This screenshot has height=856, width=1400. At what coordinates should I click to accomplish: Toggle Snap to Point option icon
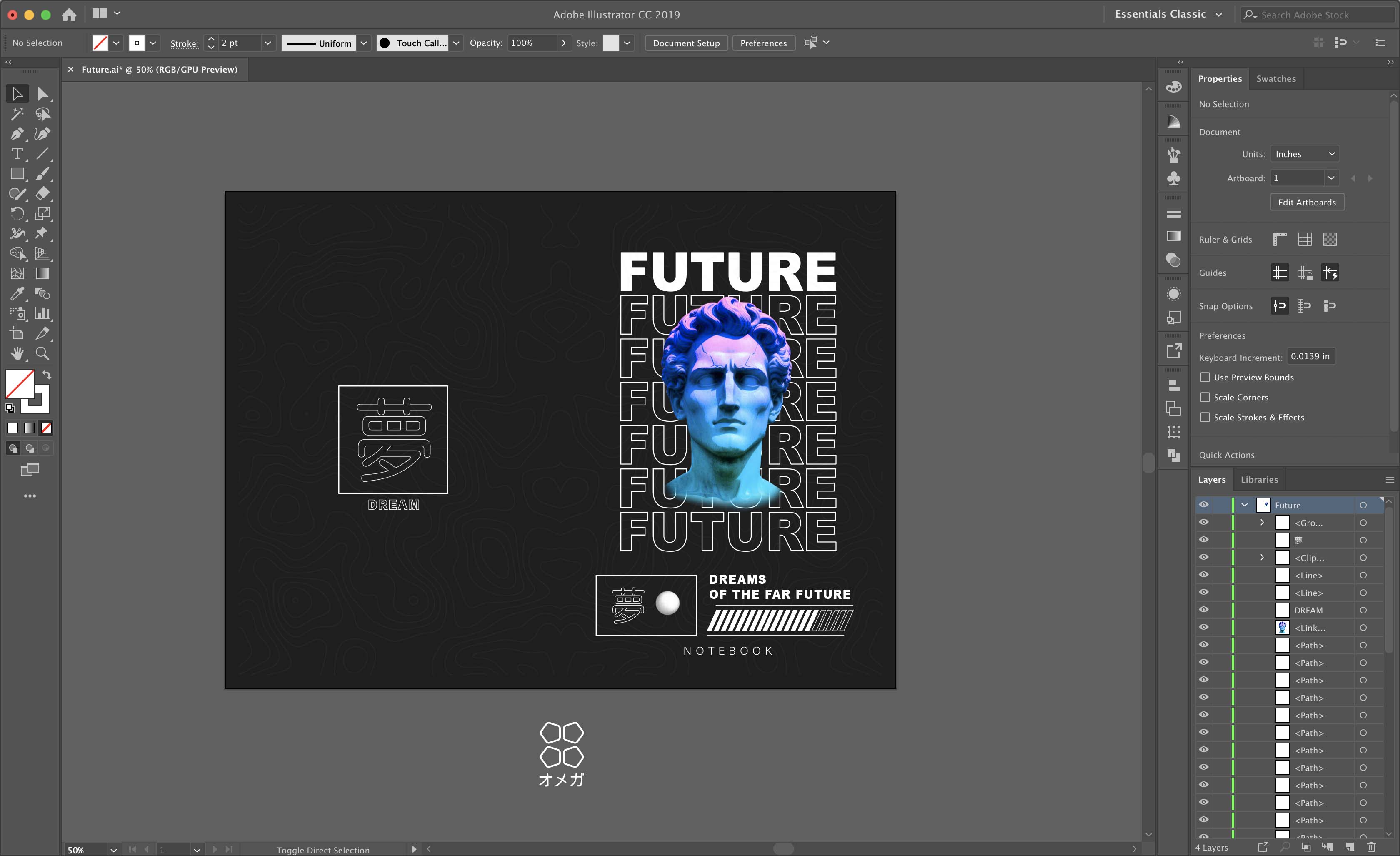click(x=1280, y=306)
